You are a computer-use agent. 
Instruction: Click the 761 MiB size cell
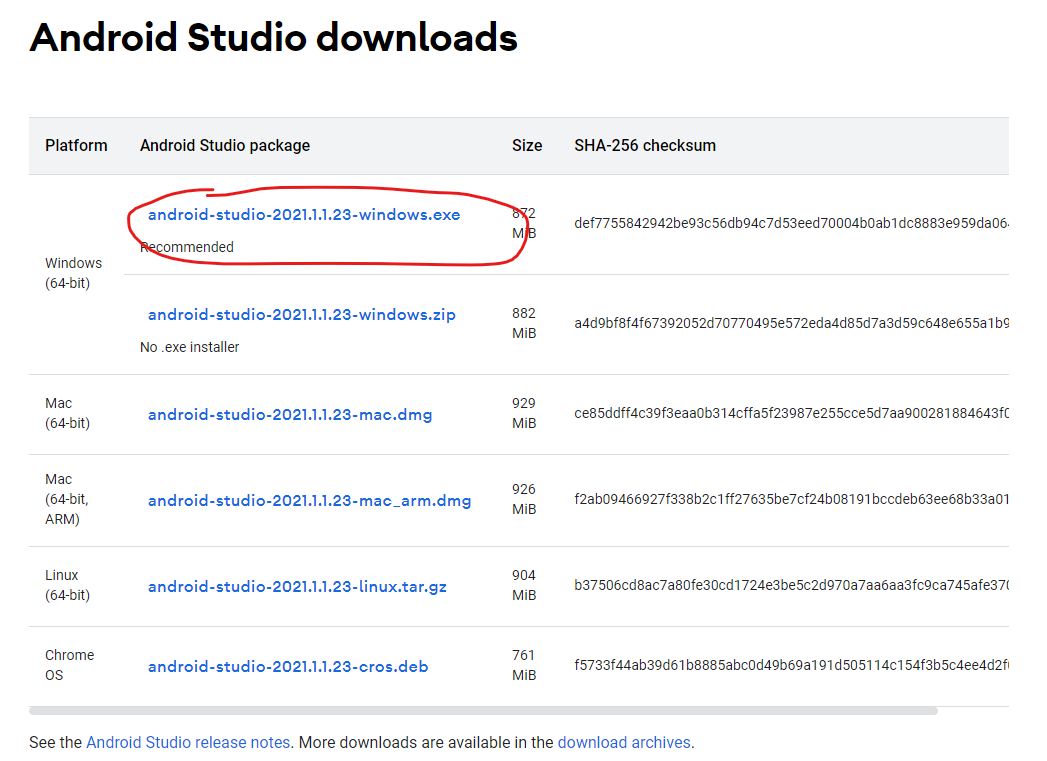click(x=524, y=665)
